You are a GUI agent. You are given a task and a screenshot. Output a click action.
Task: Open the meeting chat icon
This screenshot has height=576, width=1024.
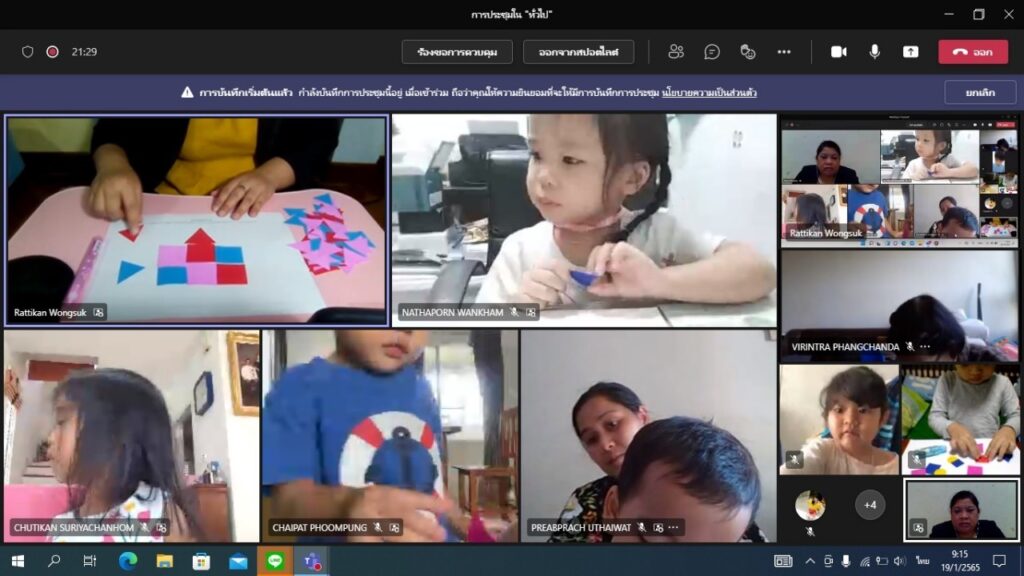tap(712, 52)
